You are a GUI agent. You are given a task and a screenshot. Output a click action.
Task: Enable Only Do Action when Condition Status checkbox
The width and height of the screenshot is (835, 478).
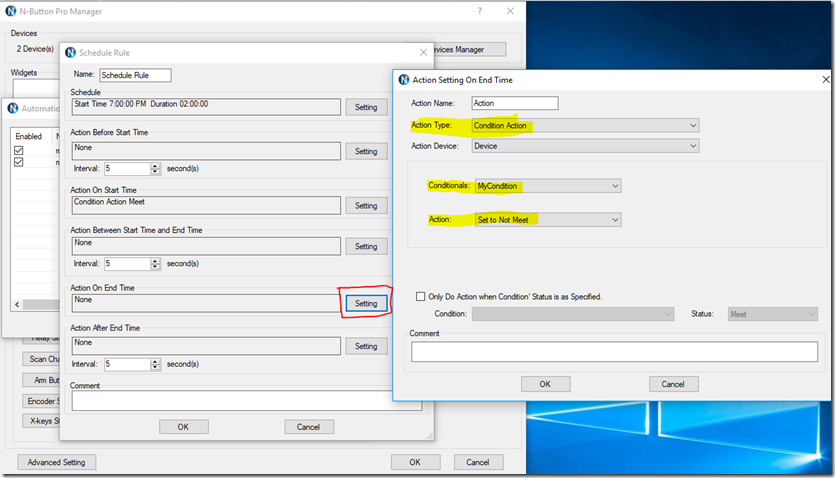(x=421, y=296)
